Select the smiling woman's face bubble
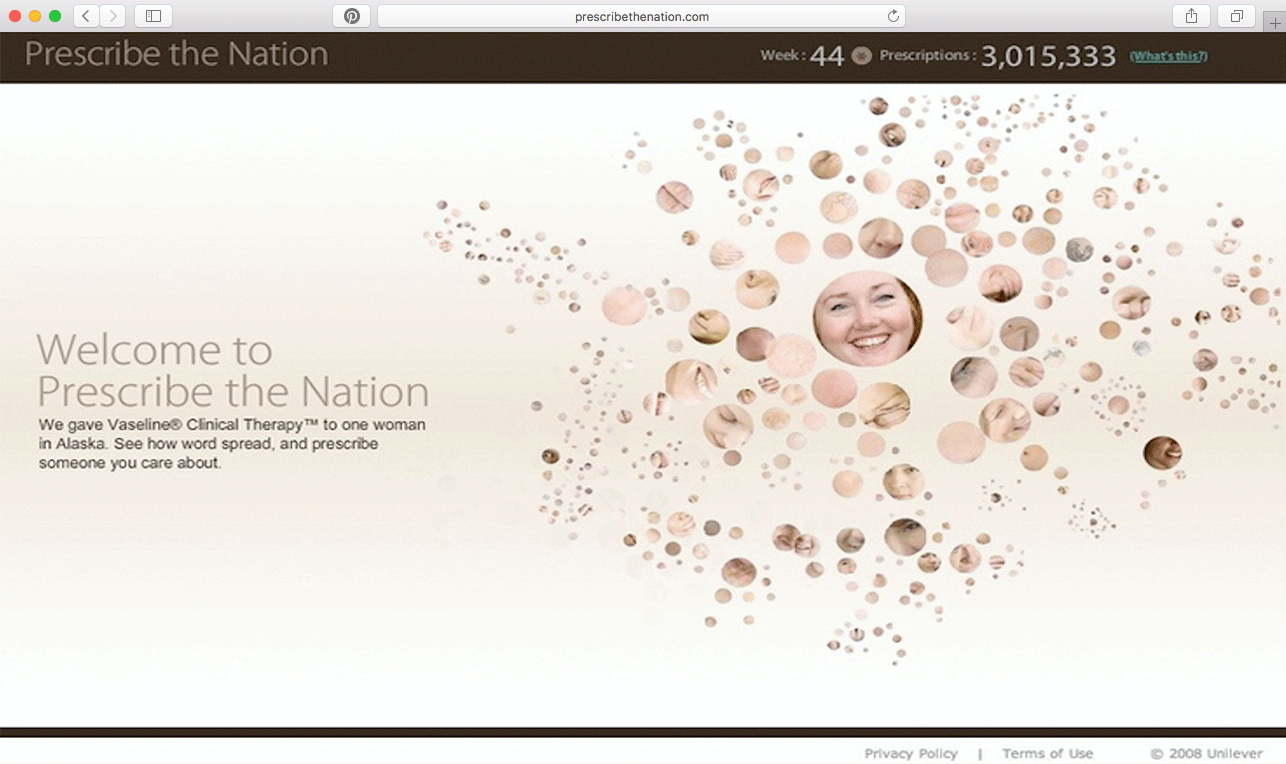The width and height of the screenshot is (1286, 764). (868, 318)
